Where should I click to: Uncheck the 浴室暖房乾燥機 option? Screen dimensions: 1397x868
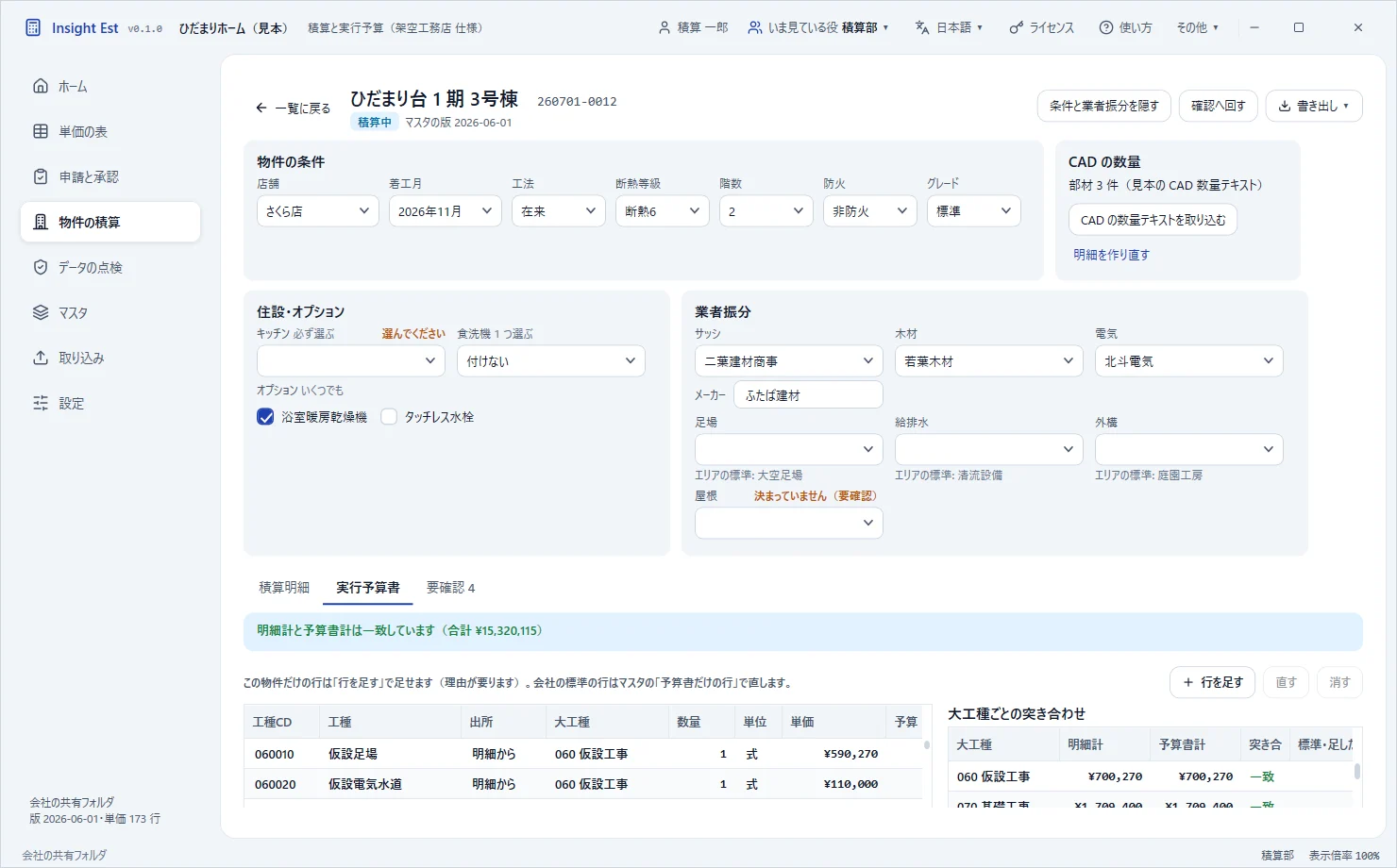[x=265, y=417]
